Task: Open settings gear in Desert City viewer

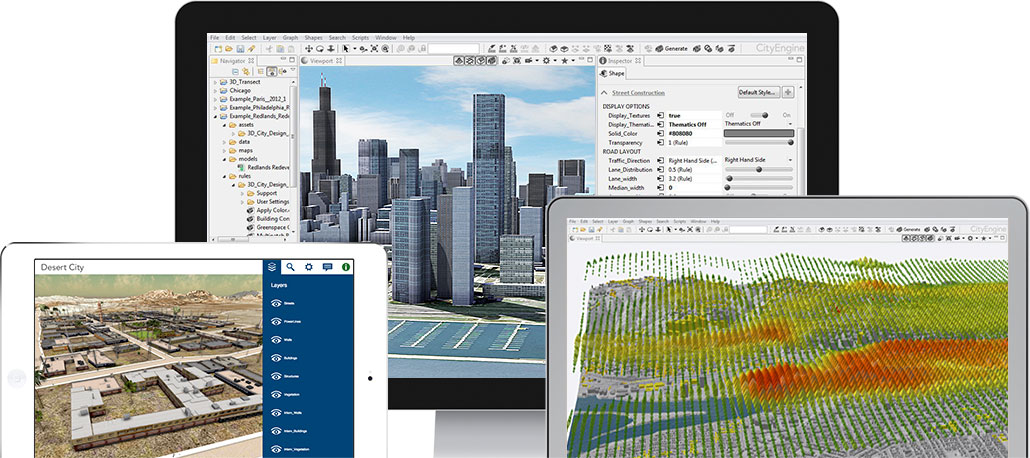Action: [308, 267]
